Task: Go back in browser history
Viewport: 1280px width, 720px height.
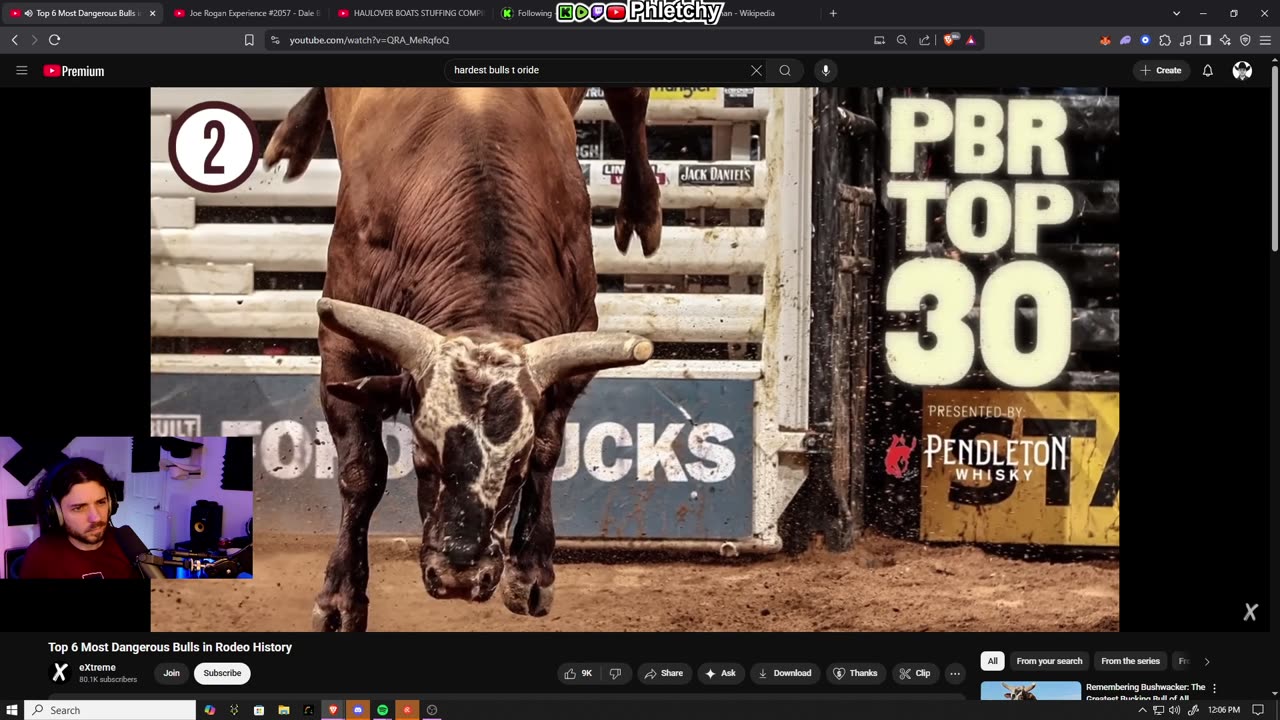Action: pos(14,40)
